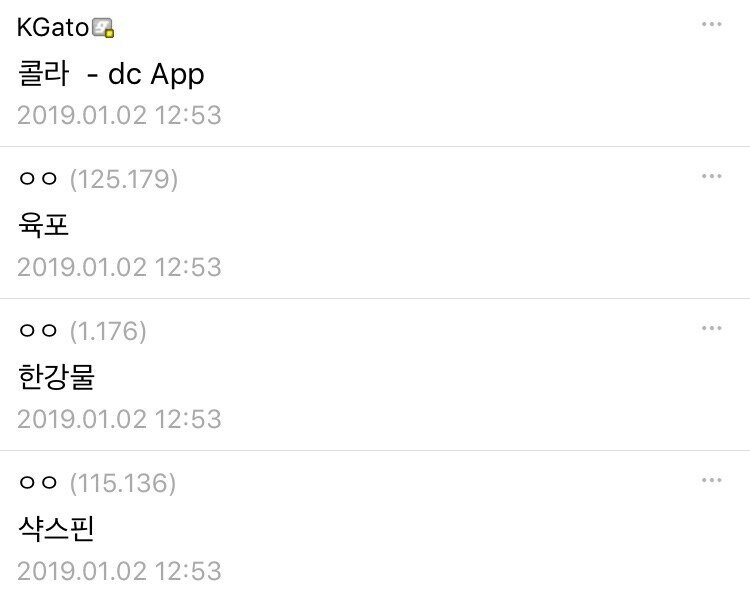Open more options for the 한강물 comment

tap(711, 328)
